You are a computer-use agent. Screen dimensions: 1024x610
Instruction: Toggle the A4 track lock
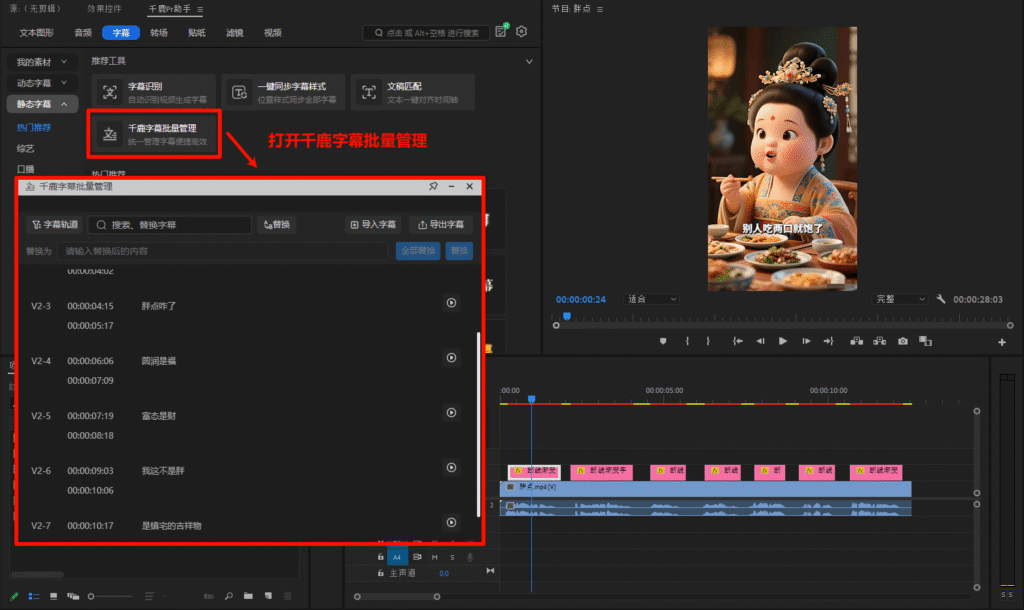[380, 557]
